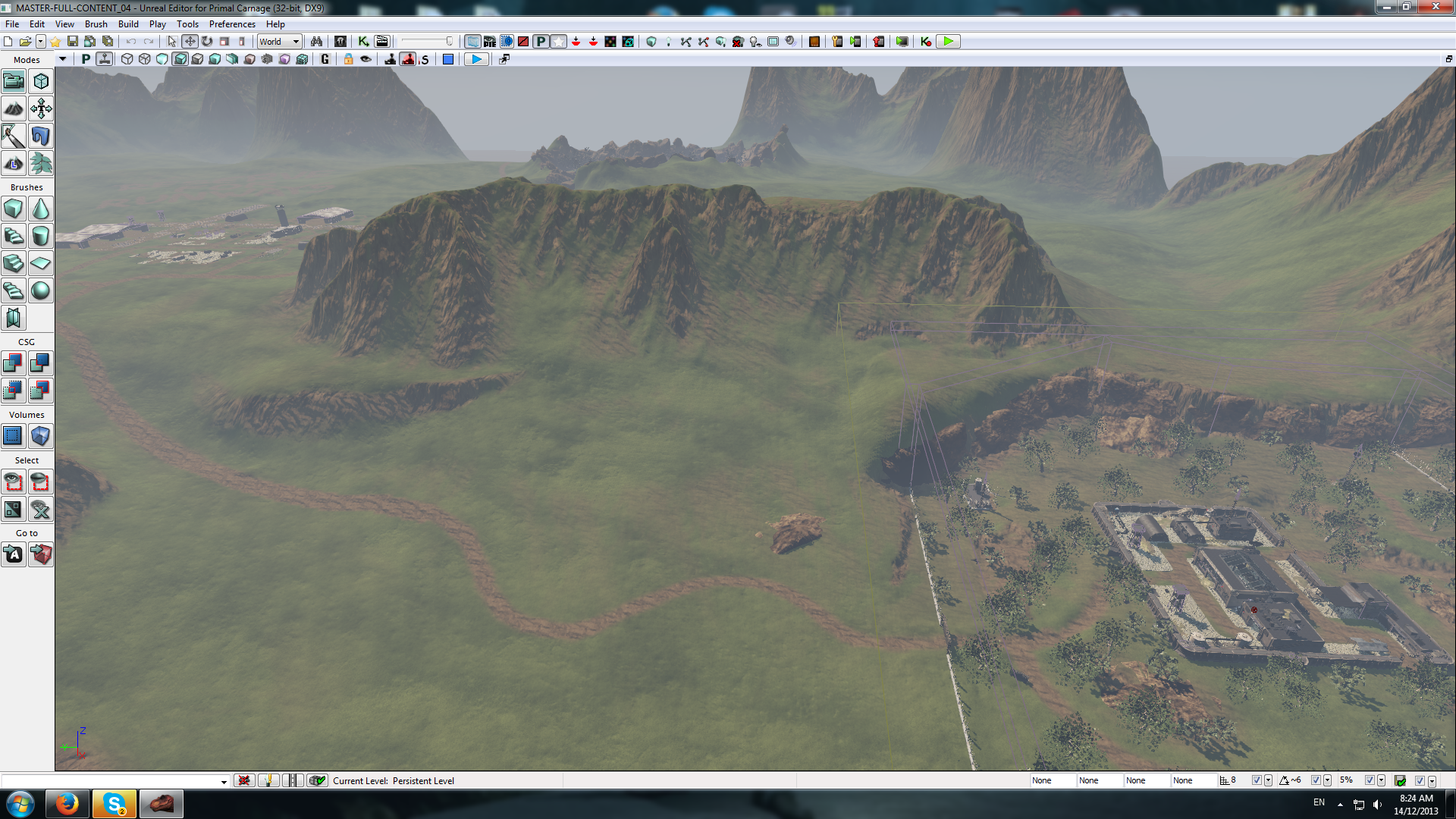Click CSG Subtract icon
This screenshot has width=1456, height=819.
coord(41,363)
